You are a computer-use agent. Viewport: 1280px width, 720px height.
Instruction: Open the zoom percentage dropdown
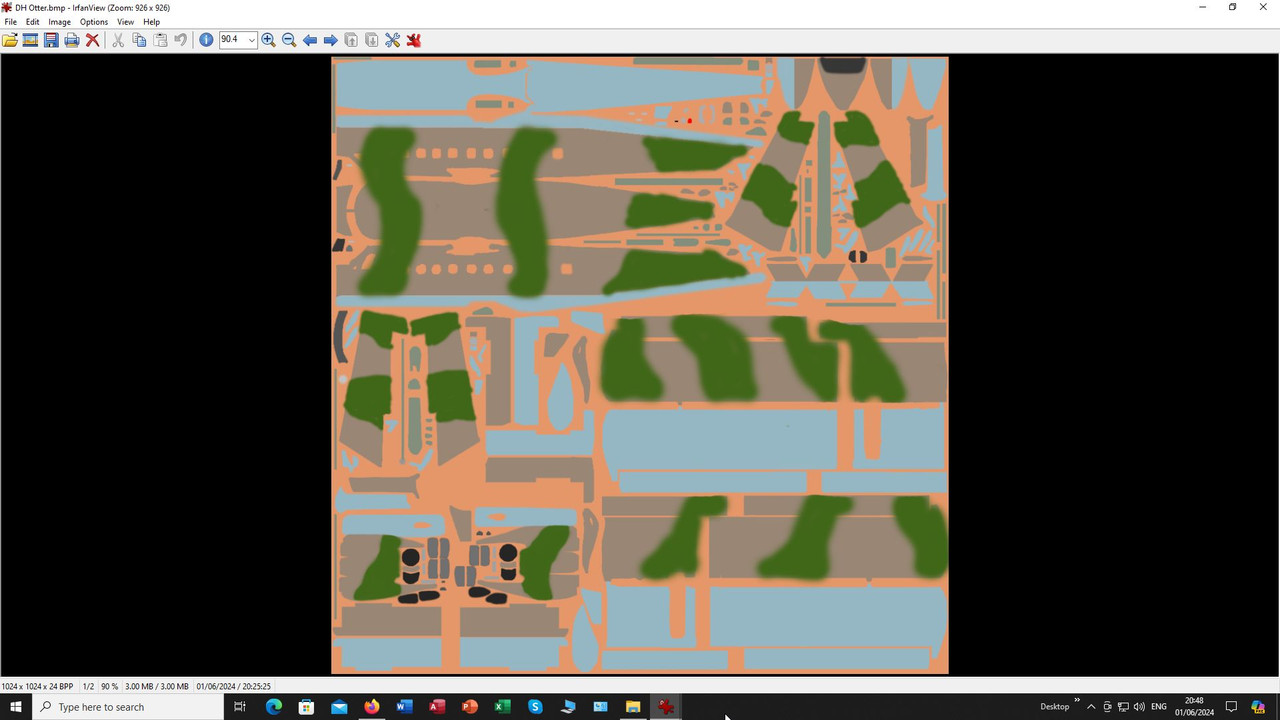pyautogui.click(x=249, y=39)
